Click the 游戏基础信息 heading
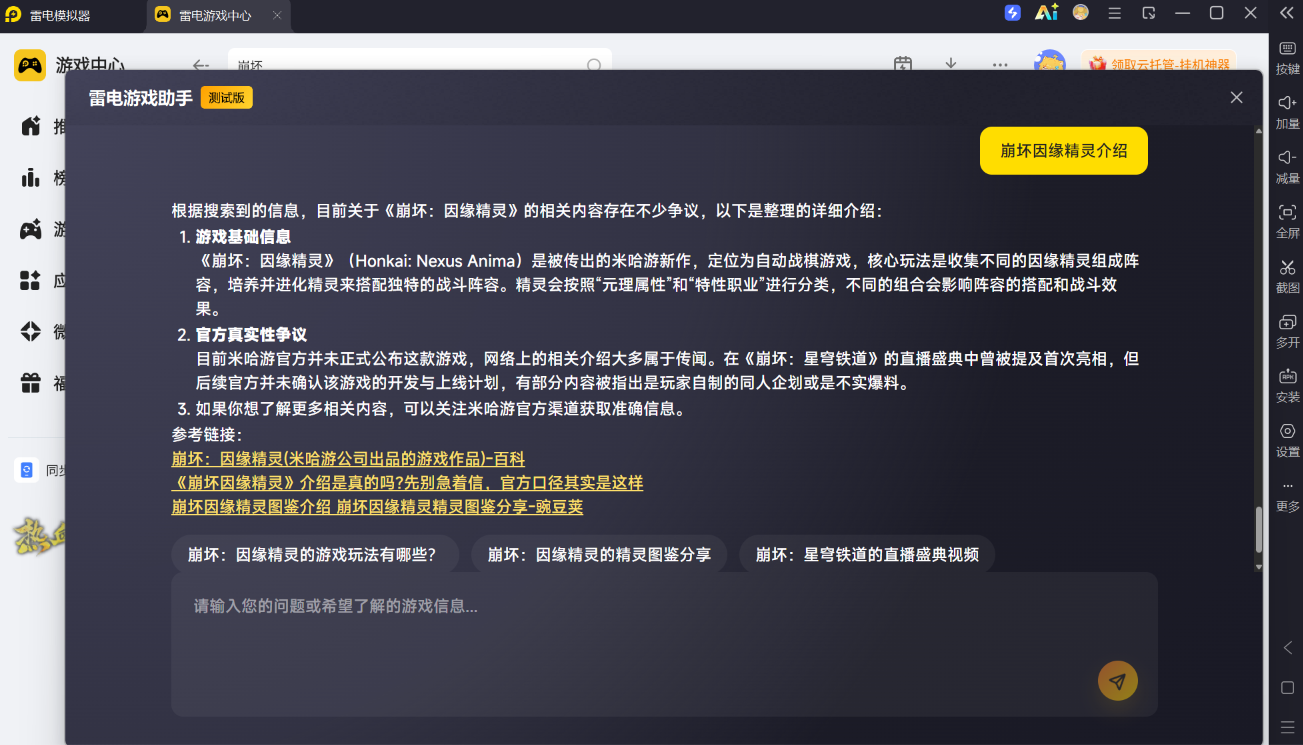1303x745 pixels. pyautogui.click(x=243, y=237)
